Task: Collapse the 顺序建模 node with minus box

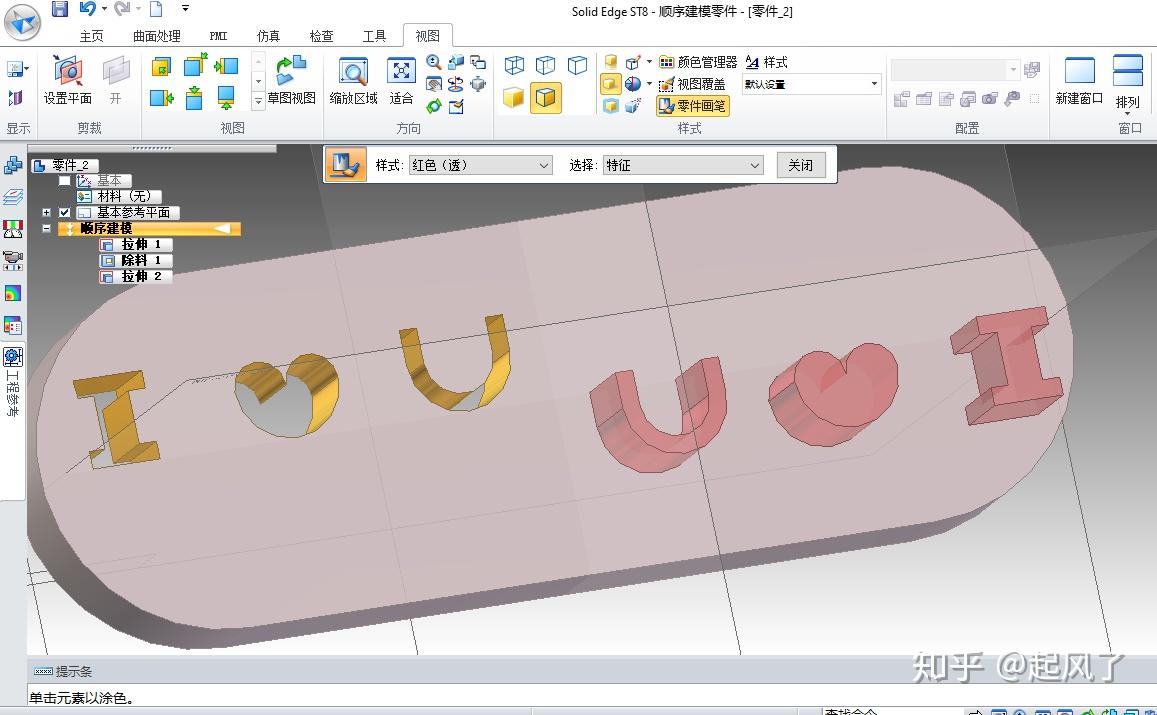Action: [x=46, y=227]
